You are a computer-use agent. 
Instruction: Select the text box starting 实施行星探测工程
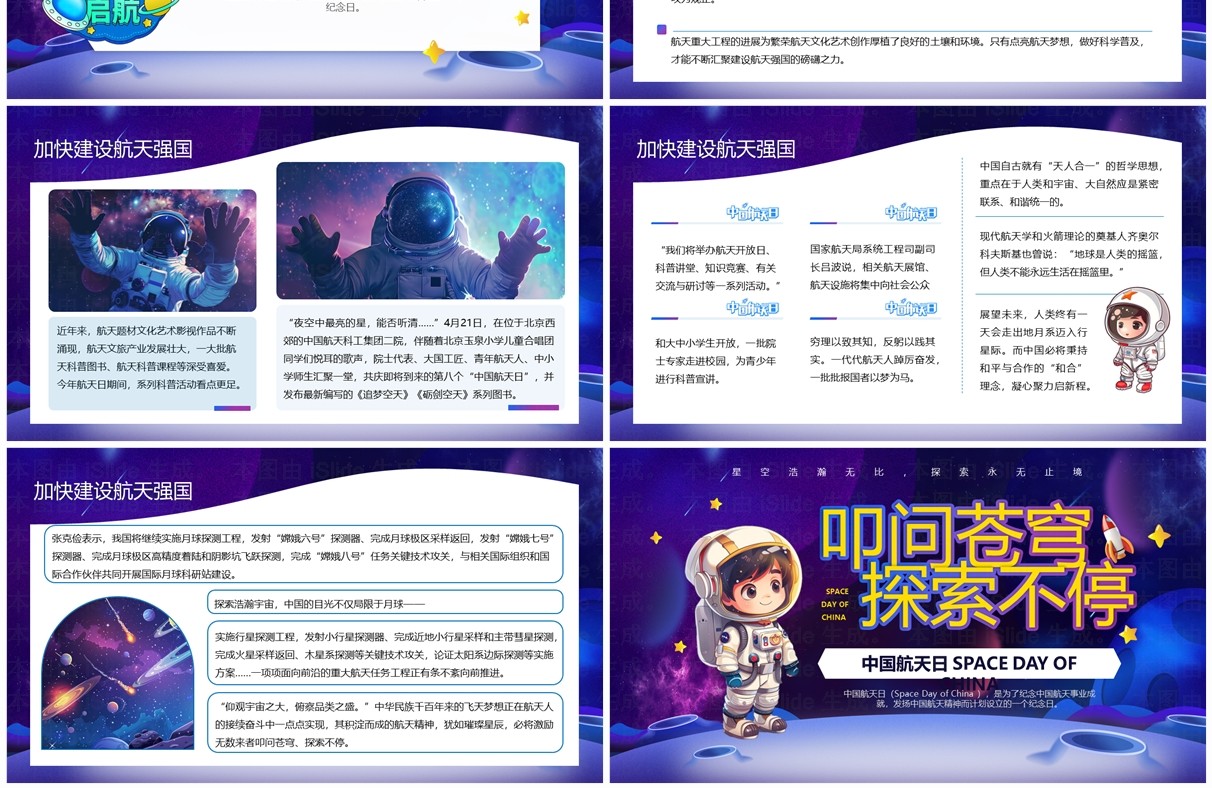click(385, 654)
